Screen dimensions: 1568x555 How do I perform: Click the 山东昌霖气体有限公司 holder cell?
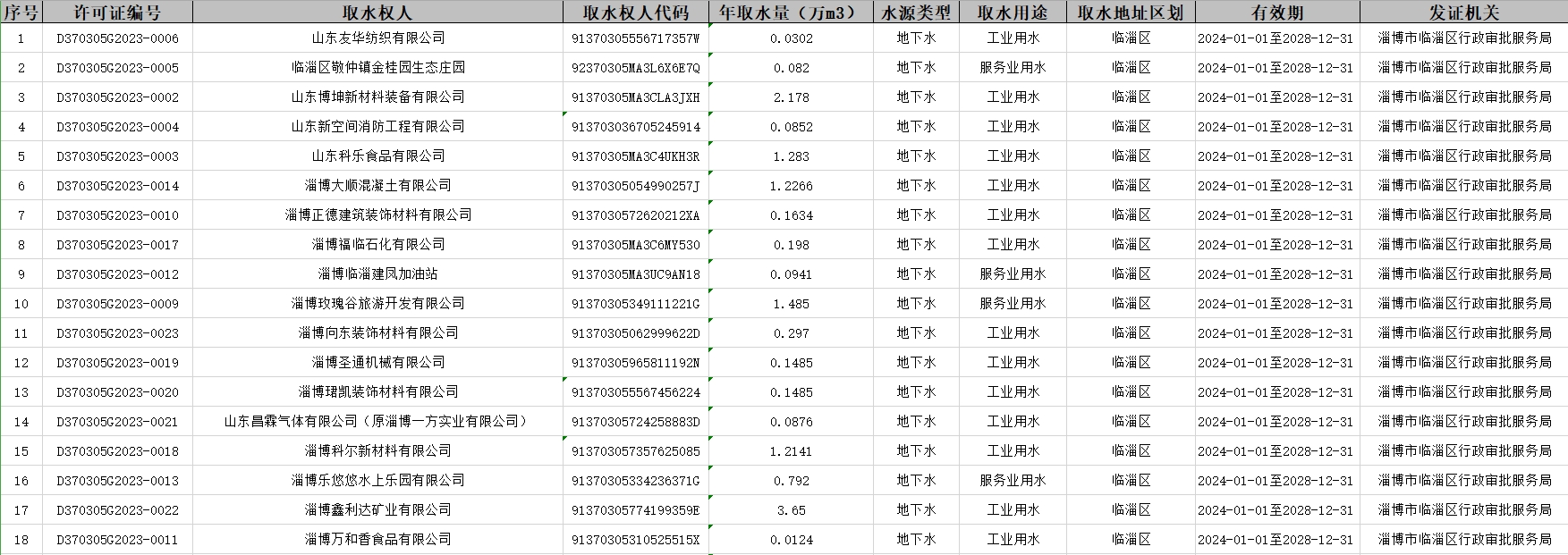377,422
